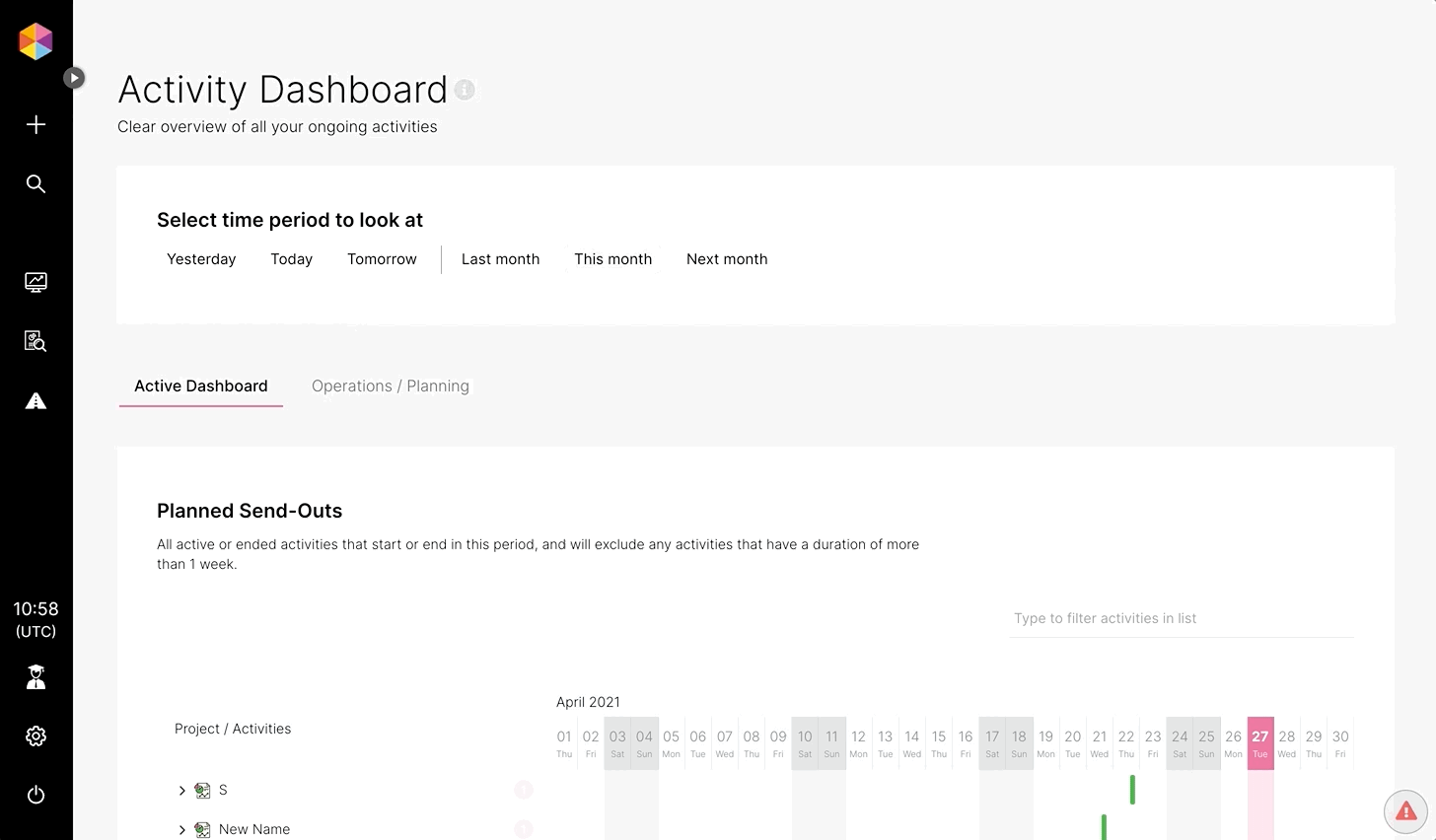Open the dashboard monitor icon in sidebar
1436x840 pixels.
(36, 282)
